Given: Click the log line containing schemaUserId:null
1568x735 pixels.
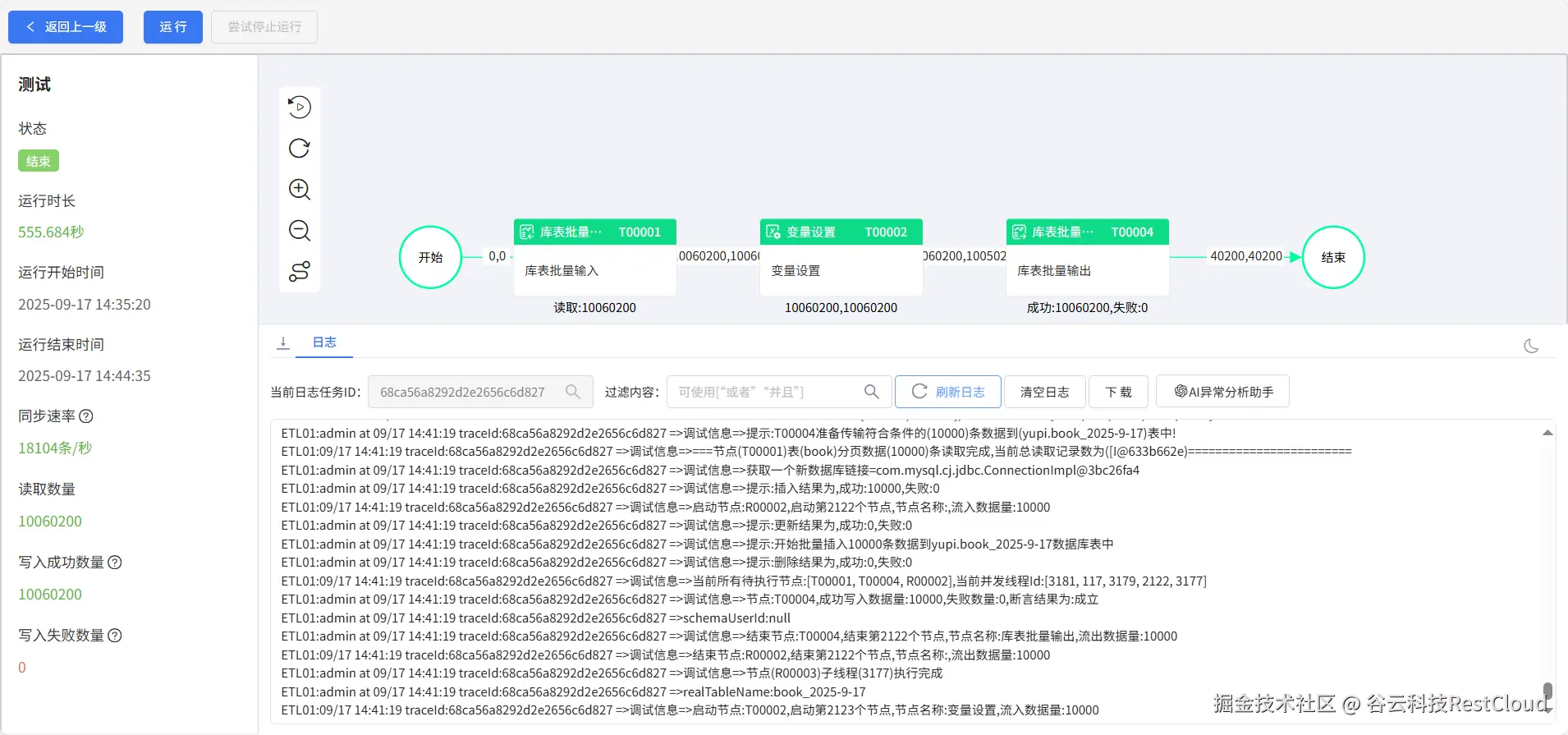Looking at the screenshot, I should pos(536,618).
